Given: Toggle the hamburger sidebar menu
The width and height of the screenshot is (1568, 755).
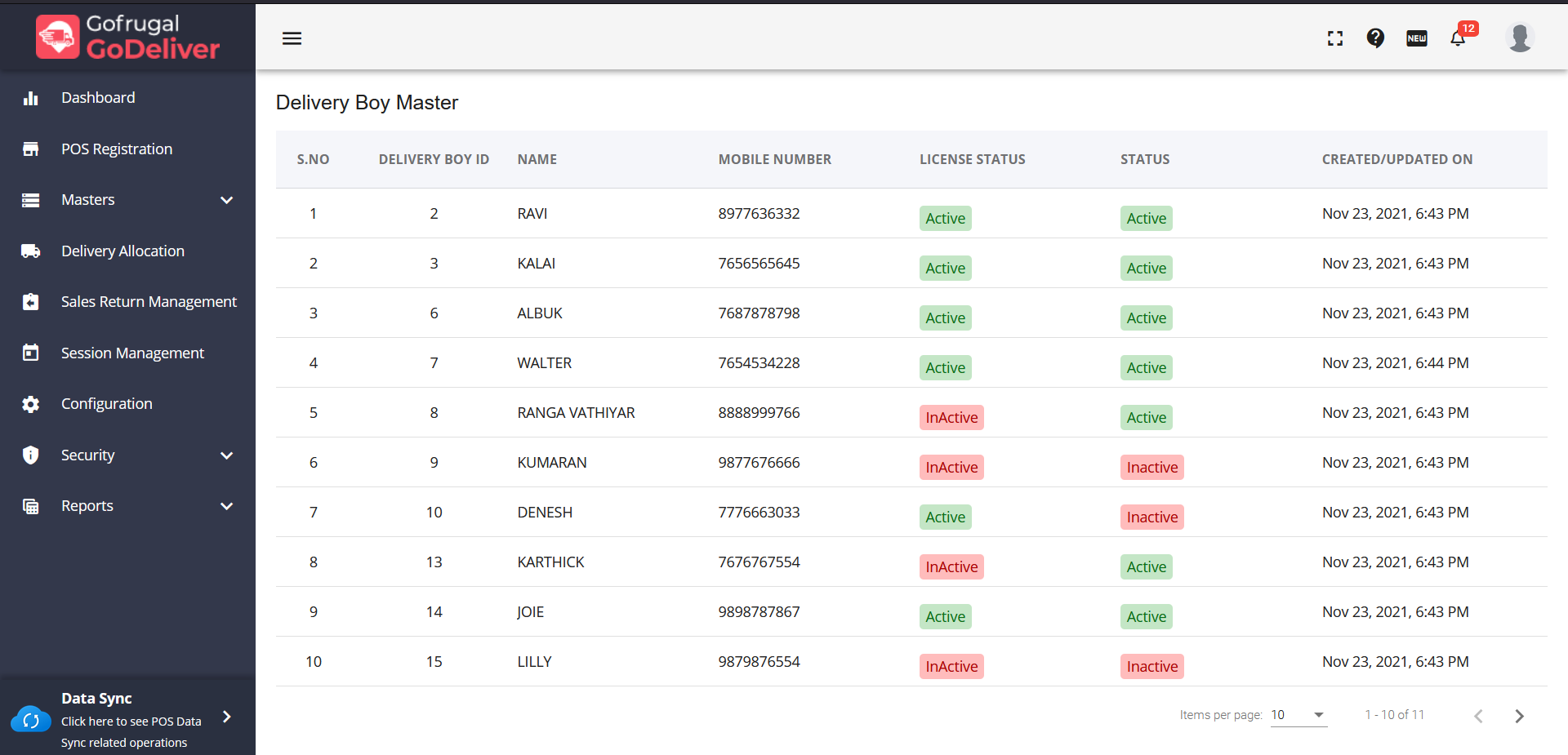Looking at the screenshot, I should tap(292, 38).
